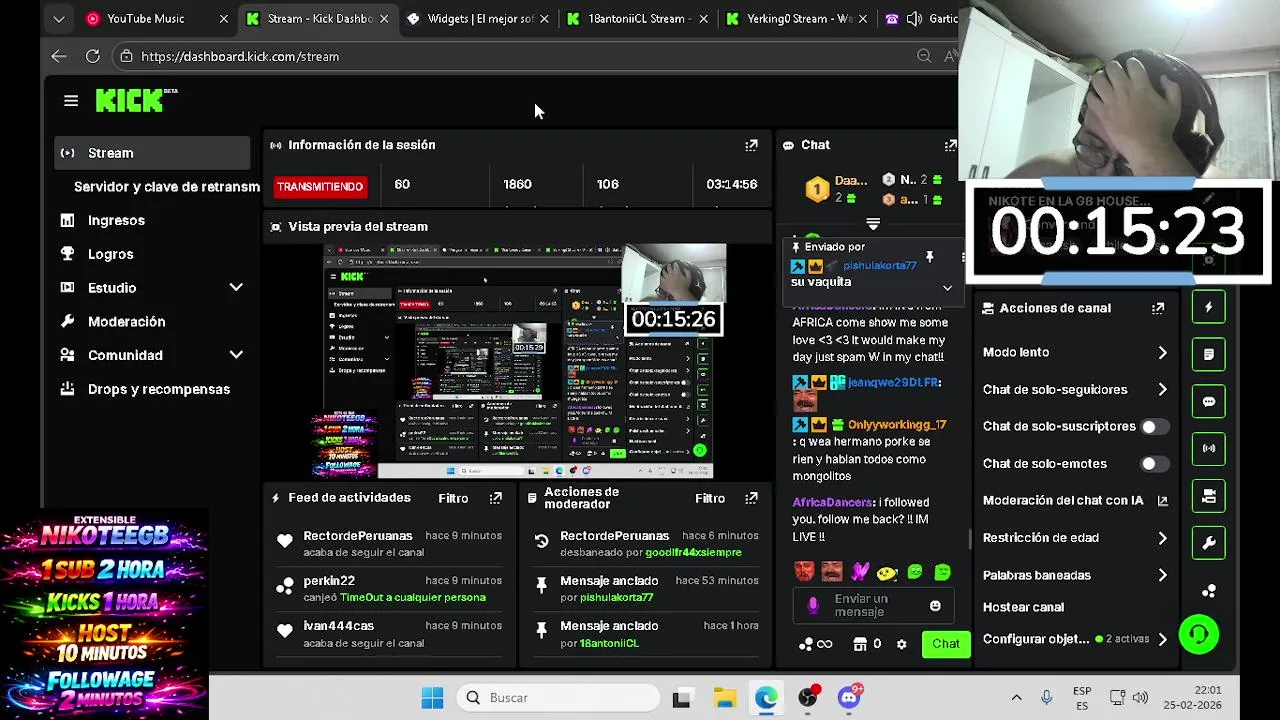Open Moderación del chat con IA
The height and width of the screenshot is (720, 1280).
pos(1075,501)
